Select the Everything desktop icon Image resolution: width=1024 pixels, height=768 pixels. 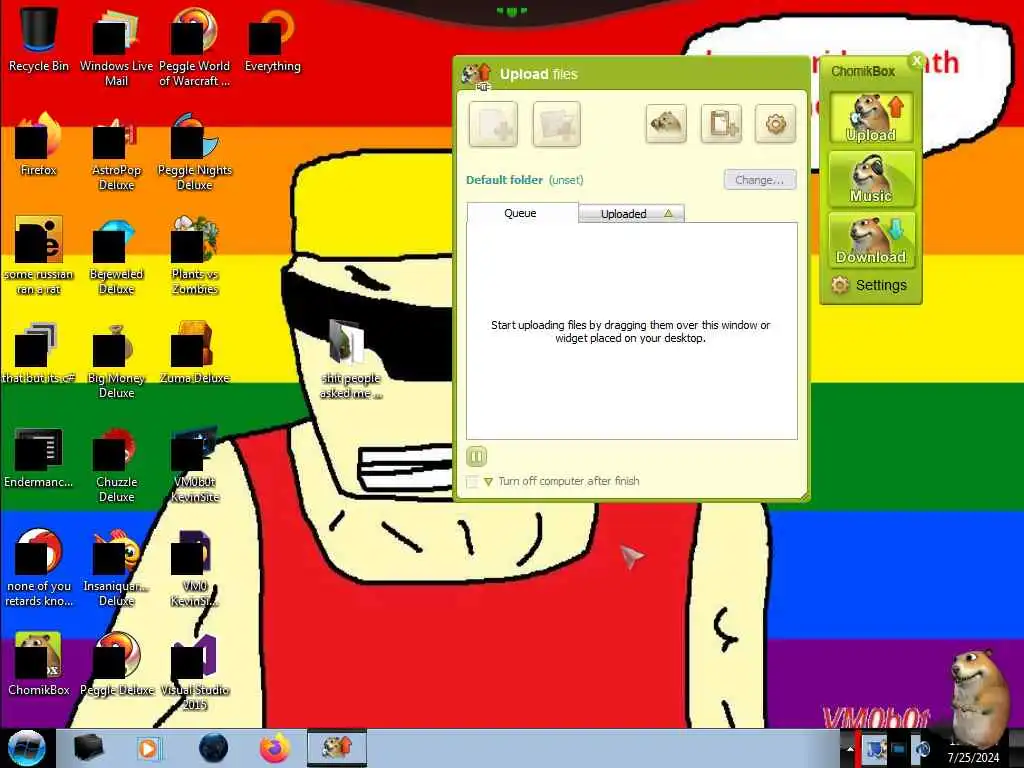click(x=272, y=38)
